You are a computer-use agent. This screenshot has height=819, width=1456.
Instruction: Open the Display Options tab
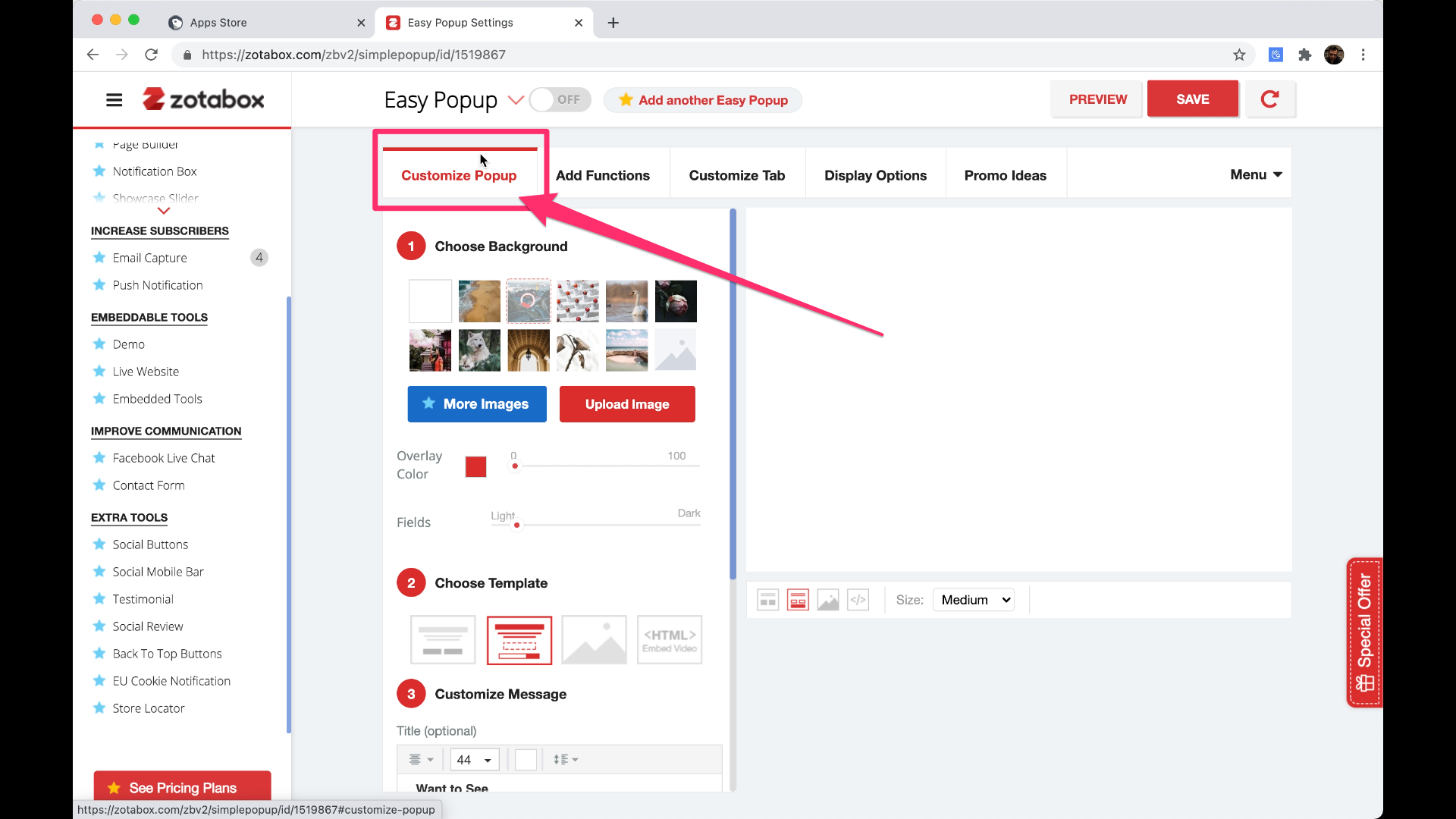tap(875, 175)
